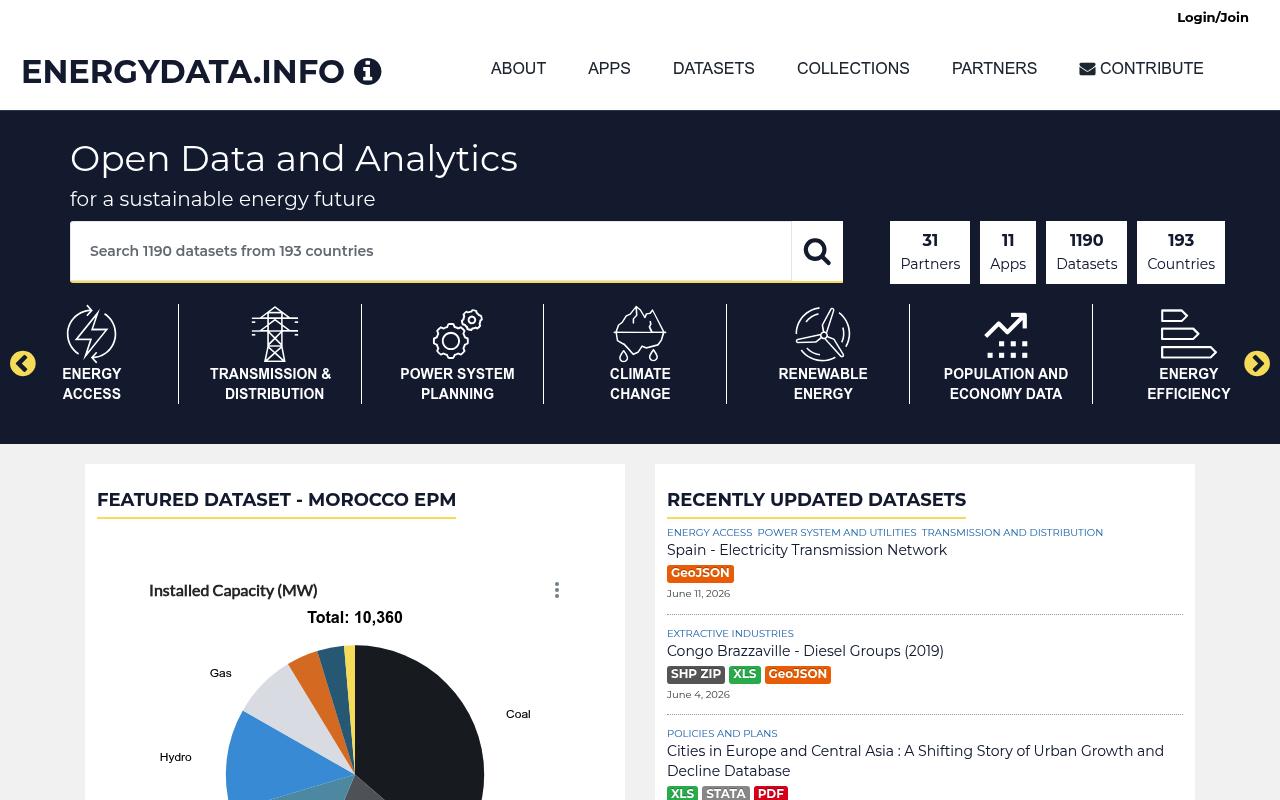Click the 193 Countries stat box
1280x800 pixels.
1181,252
